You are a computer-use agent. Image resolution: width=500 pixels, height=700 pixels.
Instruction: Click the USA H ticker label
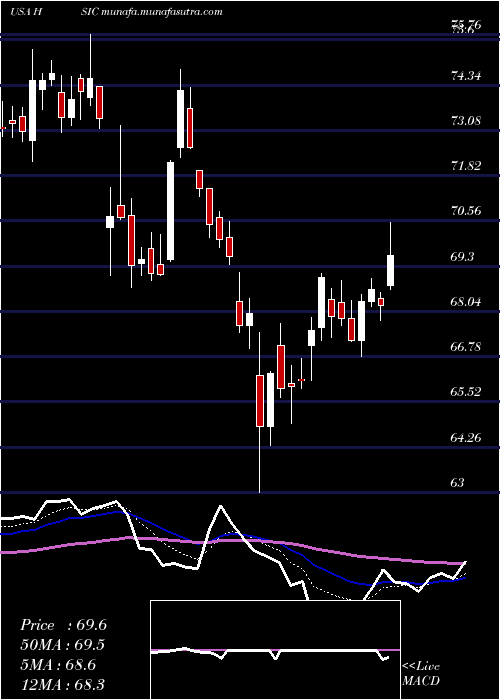point(26,12)
